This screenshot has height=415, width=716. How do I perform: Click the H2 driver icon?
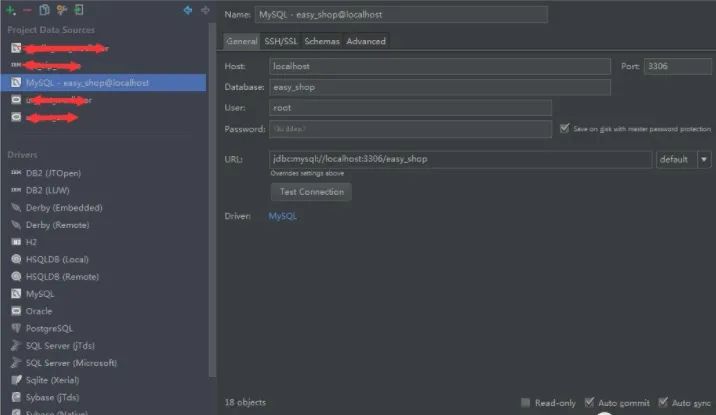coord(16,242)
